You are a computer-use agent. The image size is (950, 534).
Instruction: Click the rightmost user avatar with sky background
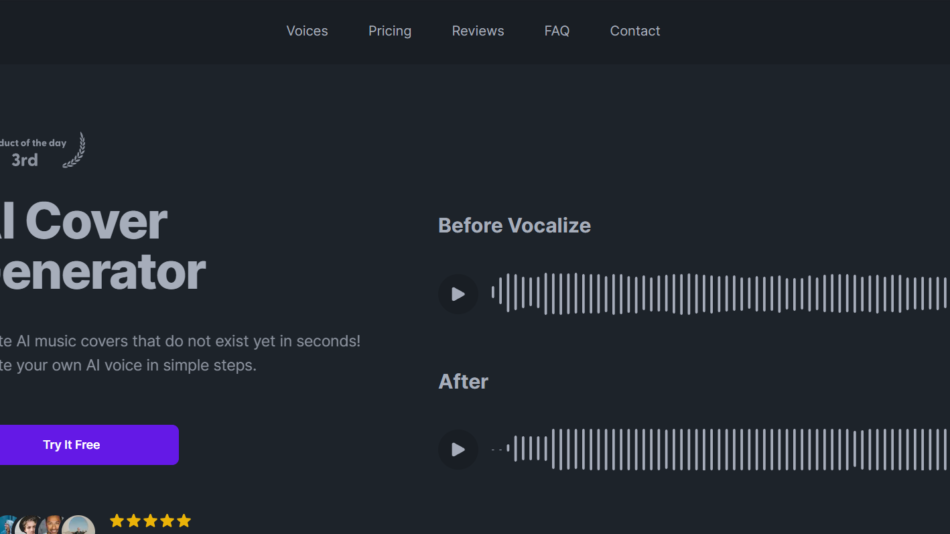tap(78, 526)
